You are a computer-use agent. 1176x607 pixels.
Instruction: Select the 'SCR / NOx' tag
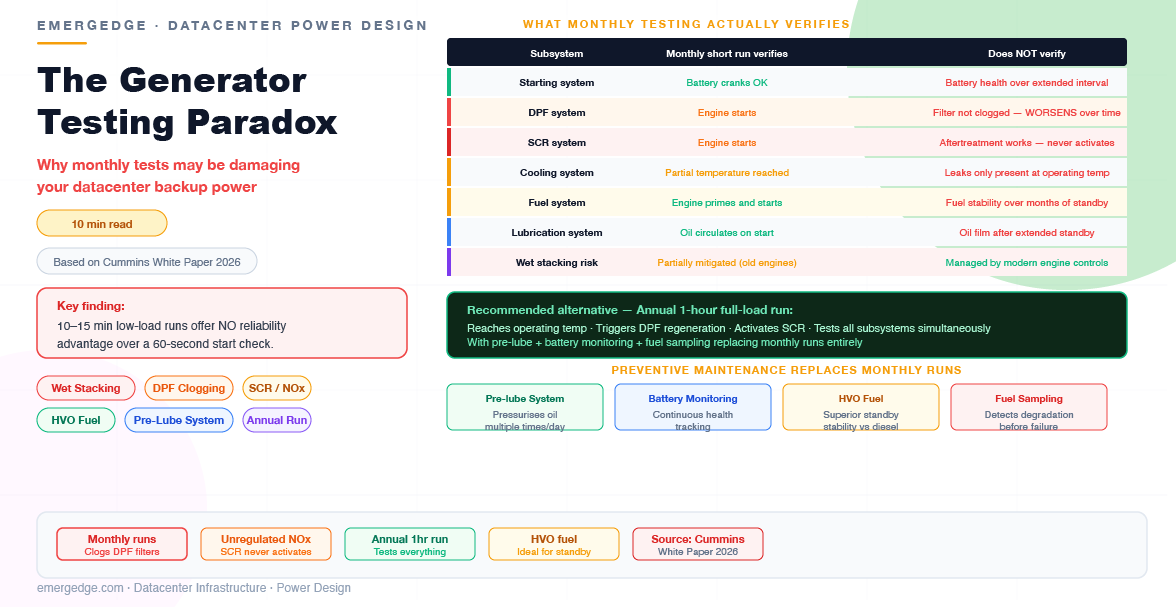(277, 388)
